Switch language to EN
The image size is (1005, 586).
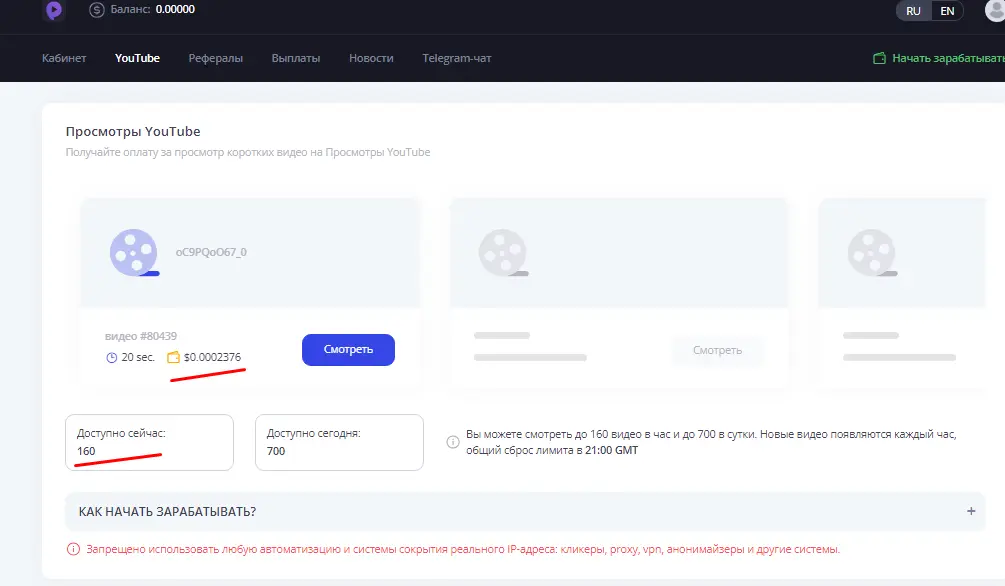(x=947, y=11)
